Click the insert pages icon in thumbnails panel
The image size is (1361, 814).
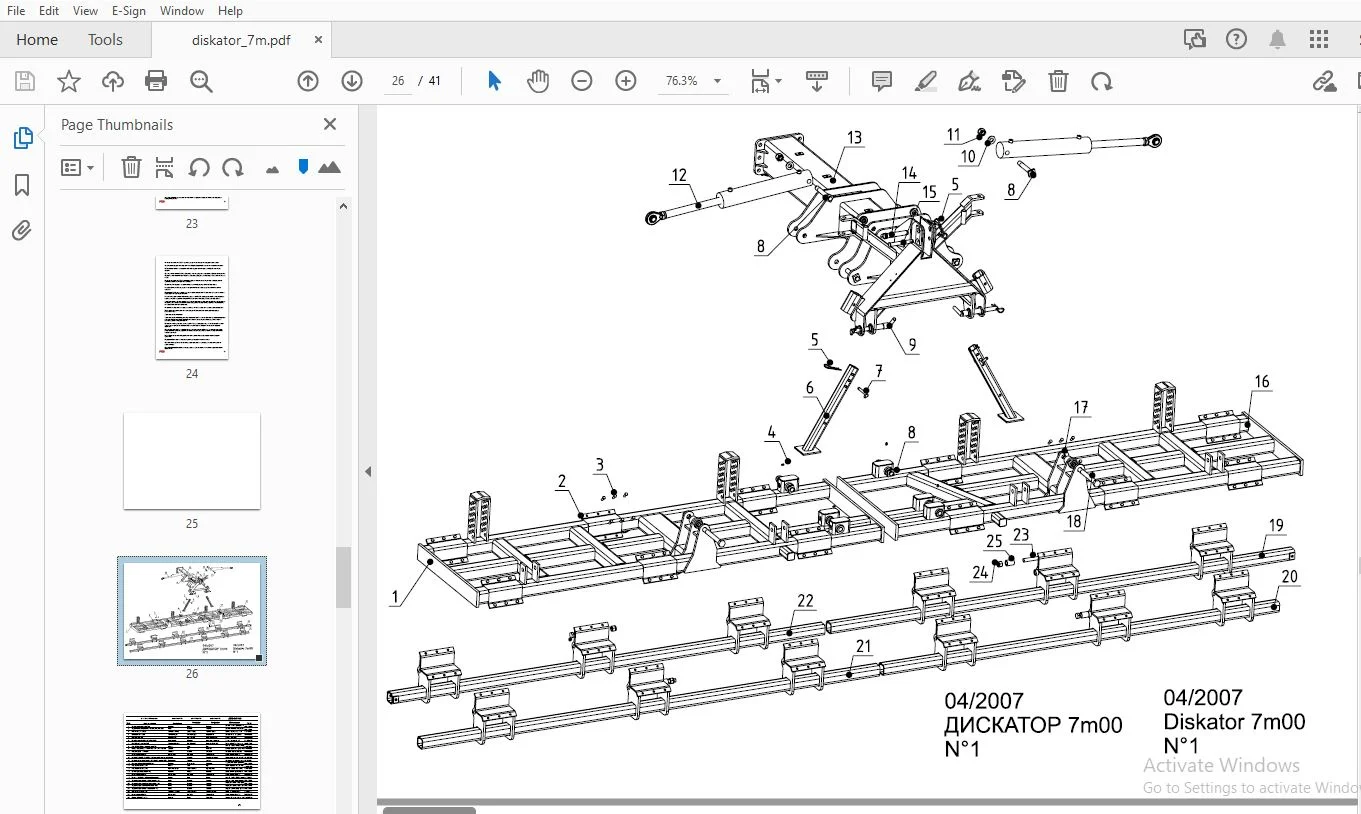(x=165, y=167)
